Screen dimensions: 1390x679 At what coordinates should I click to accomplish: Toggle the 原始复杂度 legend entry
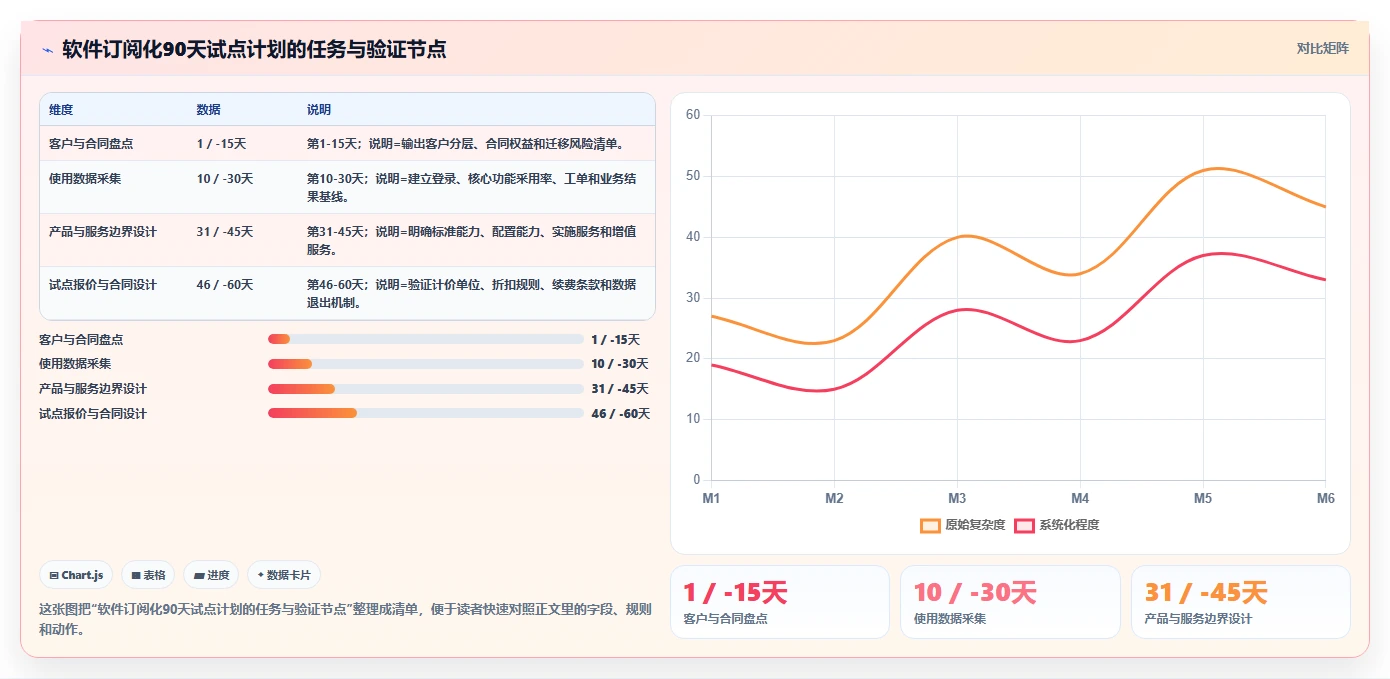click(x=963, y=525)
